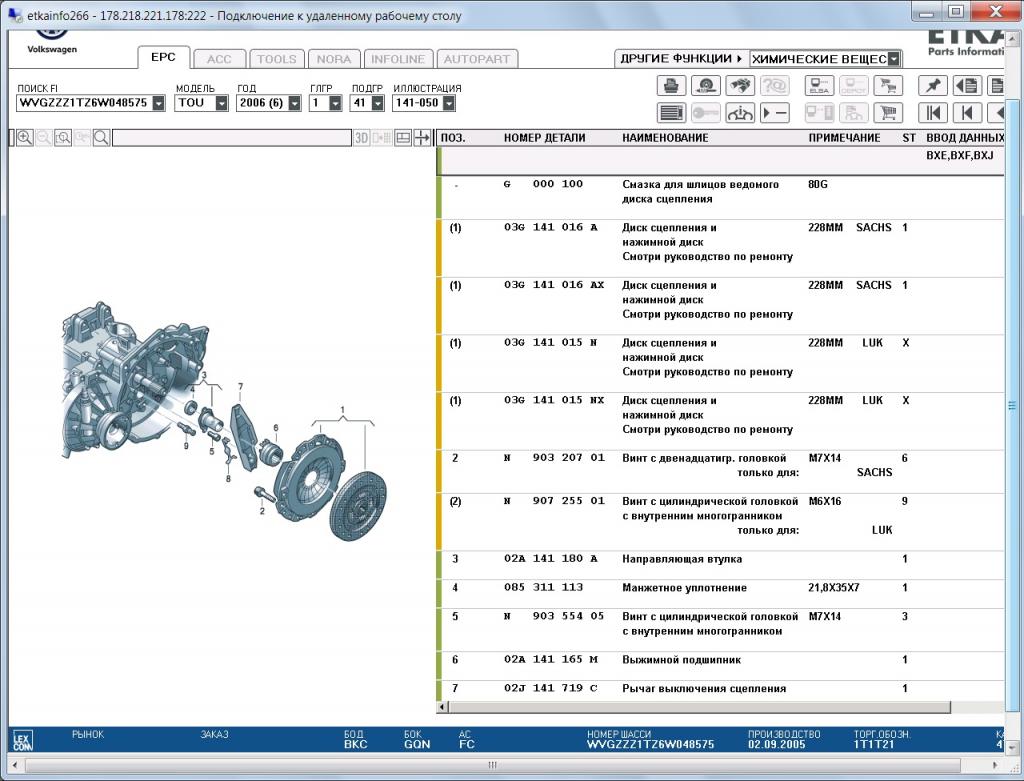The height and width of the screenshot is (781, 1024).
Task: Click the disc icon next to print
Action: 705,86
